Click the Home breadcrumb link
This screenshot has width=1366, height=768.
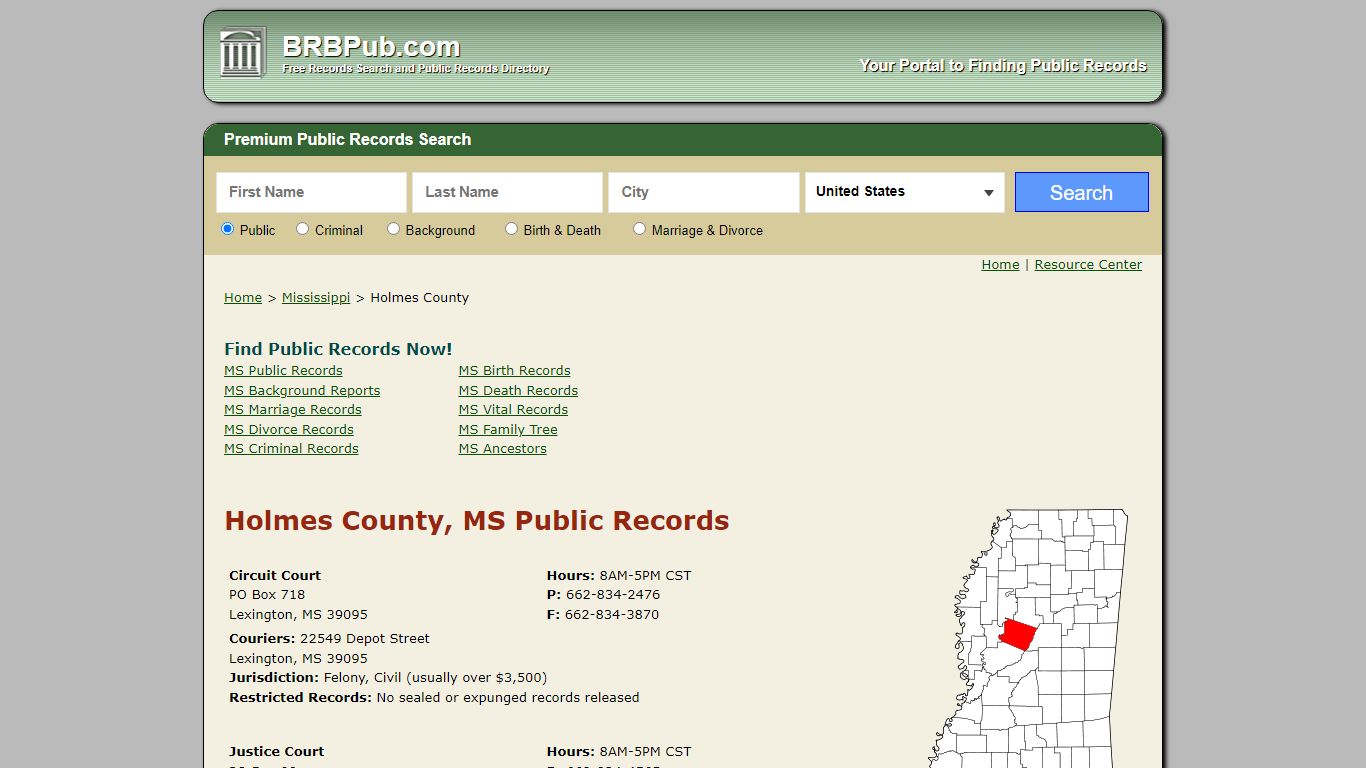243,298
